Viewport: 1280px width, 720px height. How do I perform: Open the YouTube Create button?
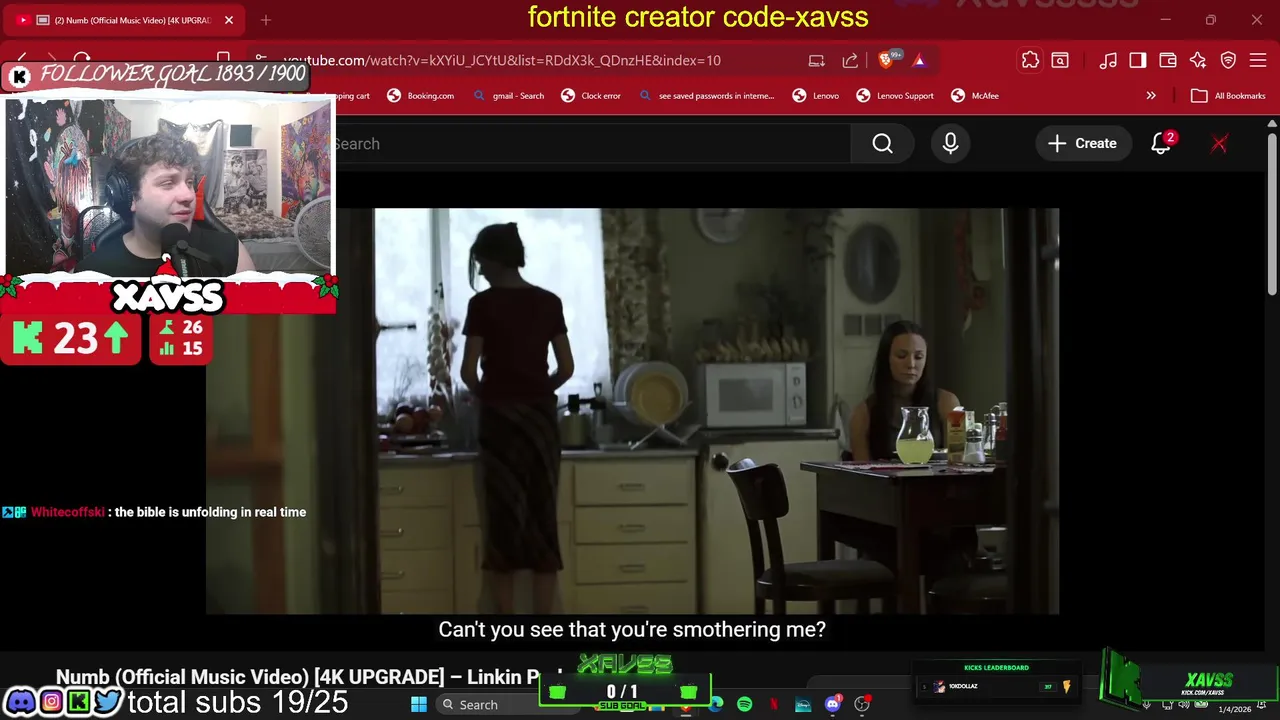point(1083,144)
